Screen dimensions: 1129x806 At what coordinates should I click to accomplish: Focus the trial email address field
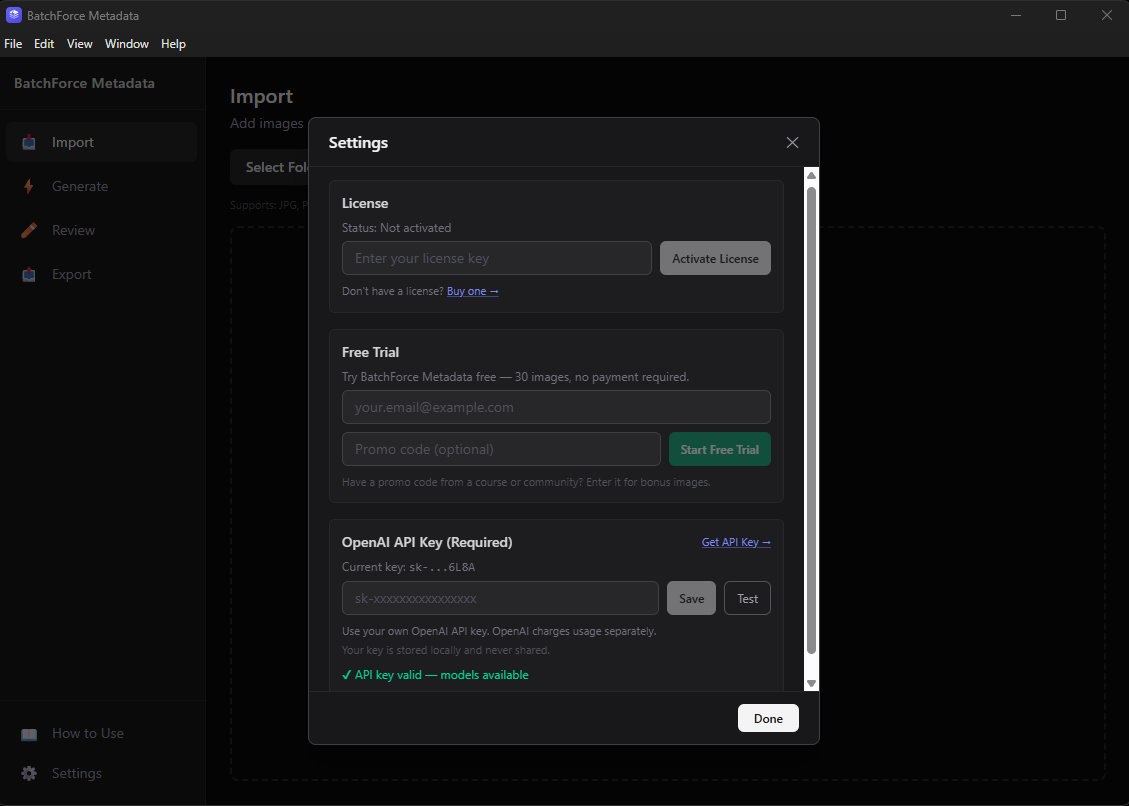click(x=556, y=407)
